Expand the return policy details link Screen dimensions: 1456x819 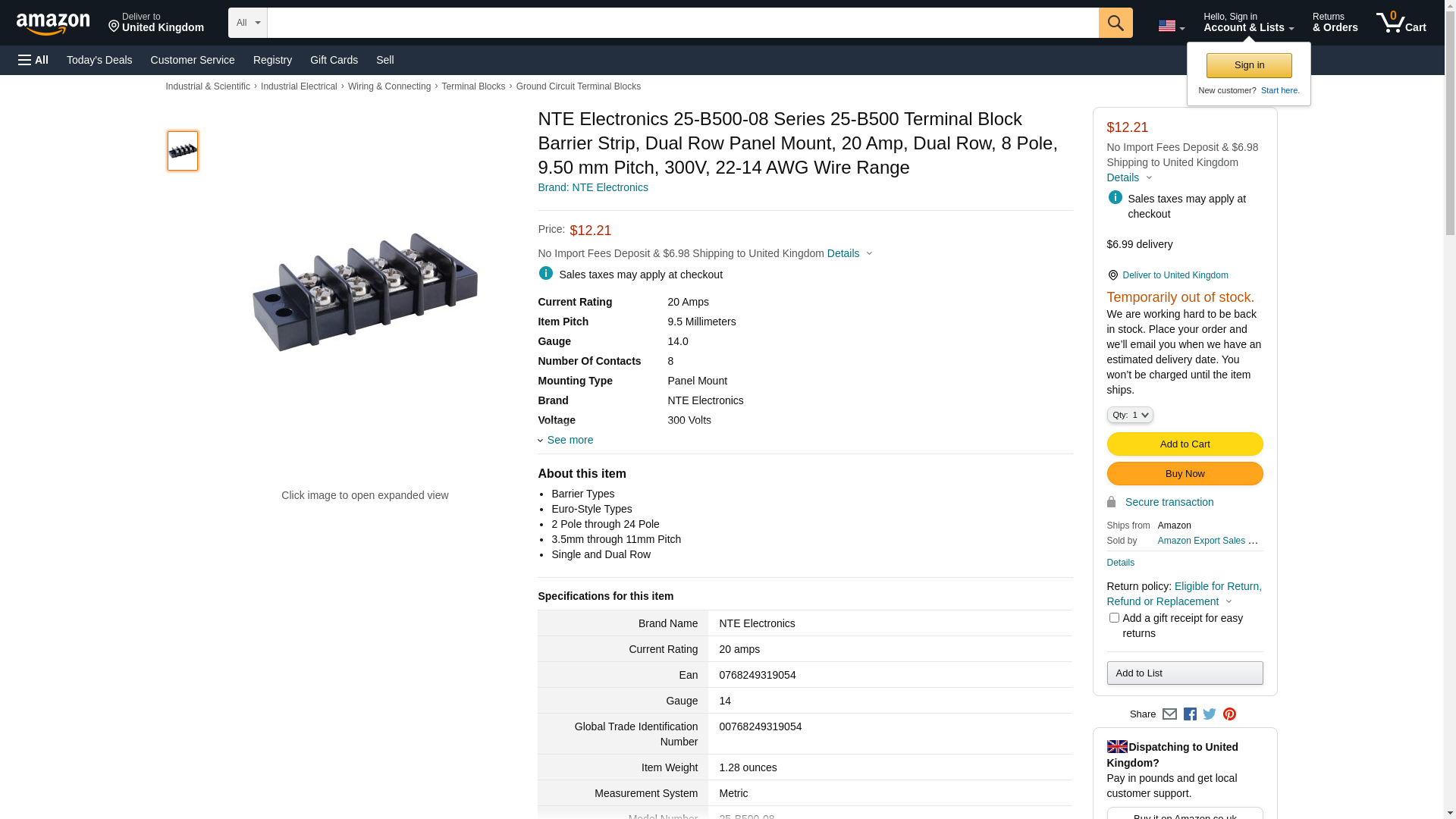point(1183,594)
